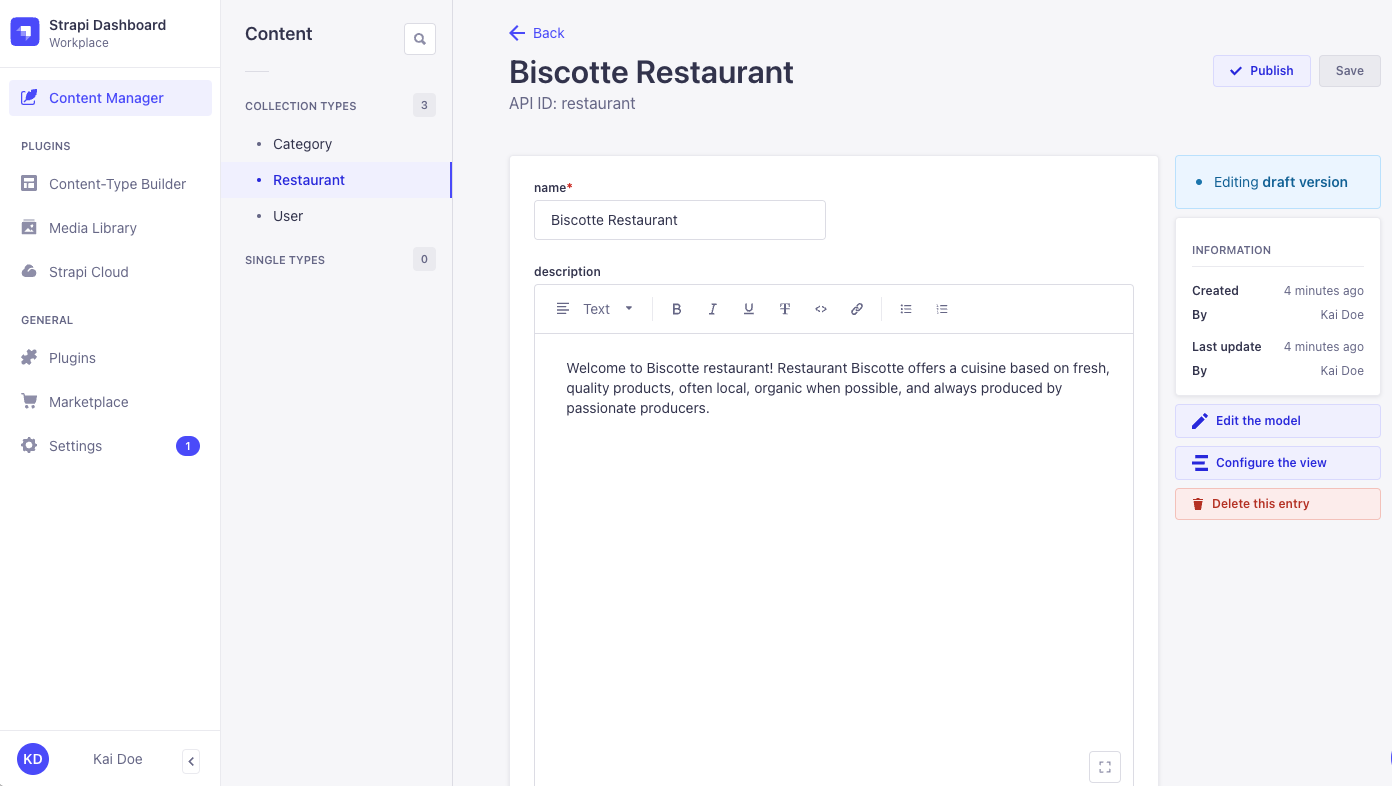Open the content search icon
1392x786 pixels.
[x=420, y=39]
